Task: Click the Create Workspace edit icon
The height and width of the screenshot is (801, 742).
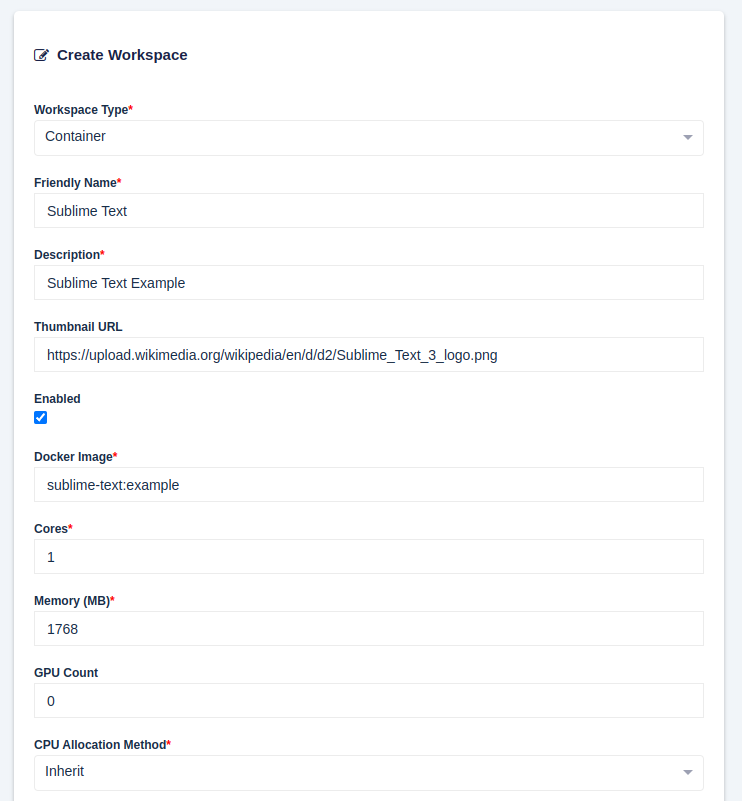Action: click(x=41, y=55)
